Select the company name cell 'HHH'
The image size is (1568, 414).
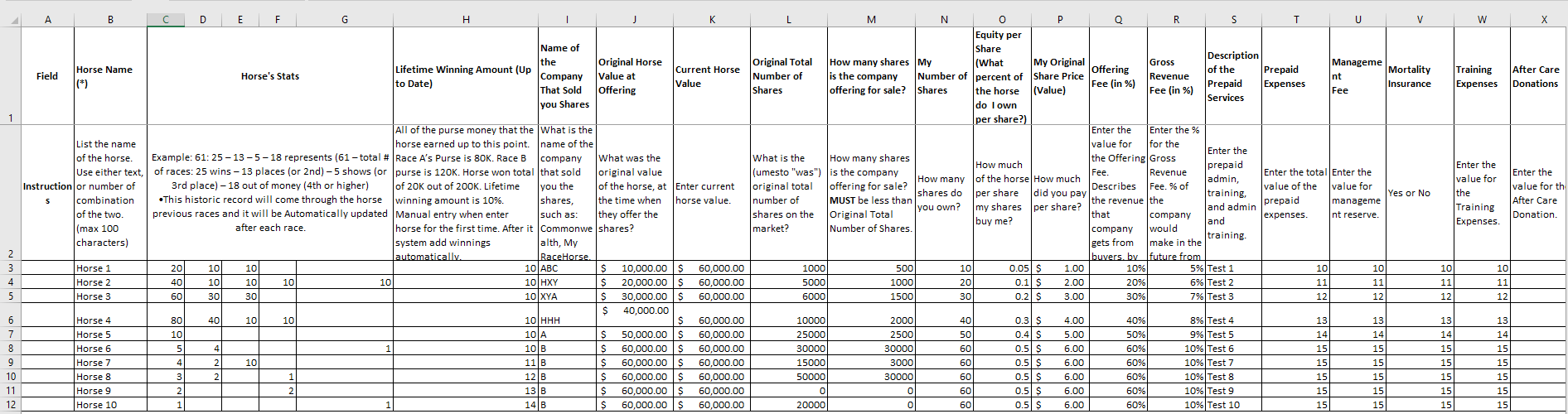[x=567, y=320]
